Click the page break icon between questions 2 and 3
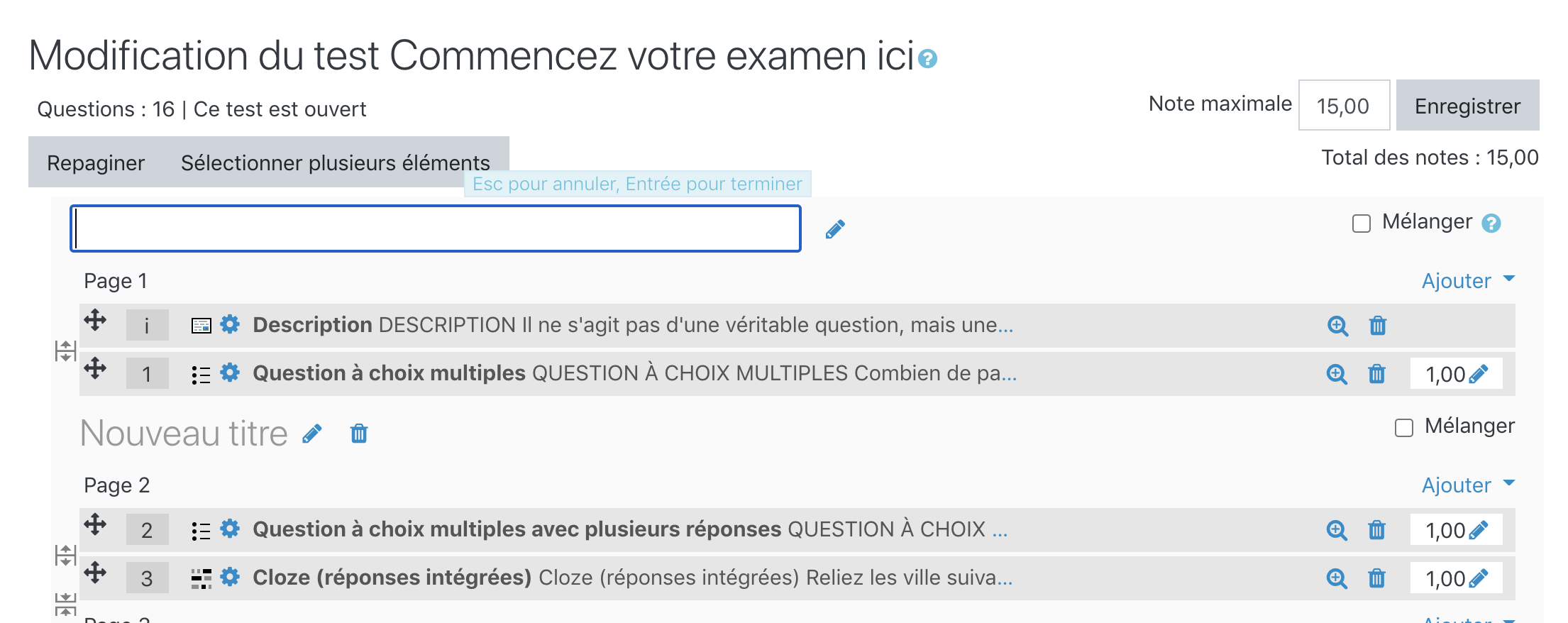 tap(65, 555)
